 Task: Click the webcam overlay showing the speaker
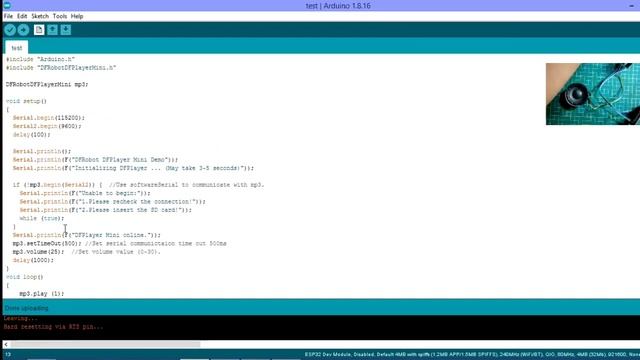tap(593, 94)
